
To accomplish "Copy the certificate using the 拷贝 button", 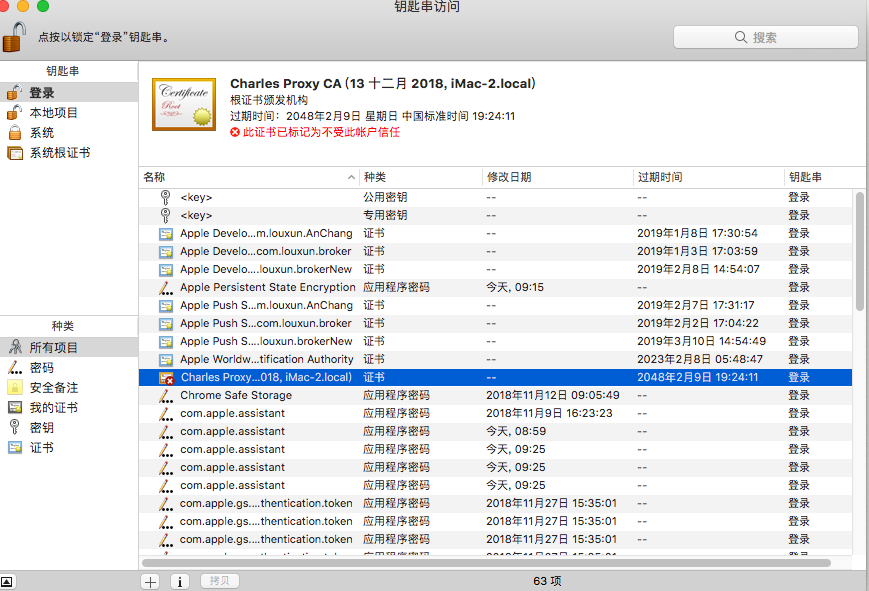I will [219, 580].
